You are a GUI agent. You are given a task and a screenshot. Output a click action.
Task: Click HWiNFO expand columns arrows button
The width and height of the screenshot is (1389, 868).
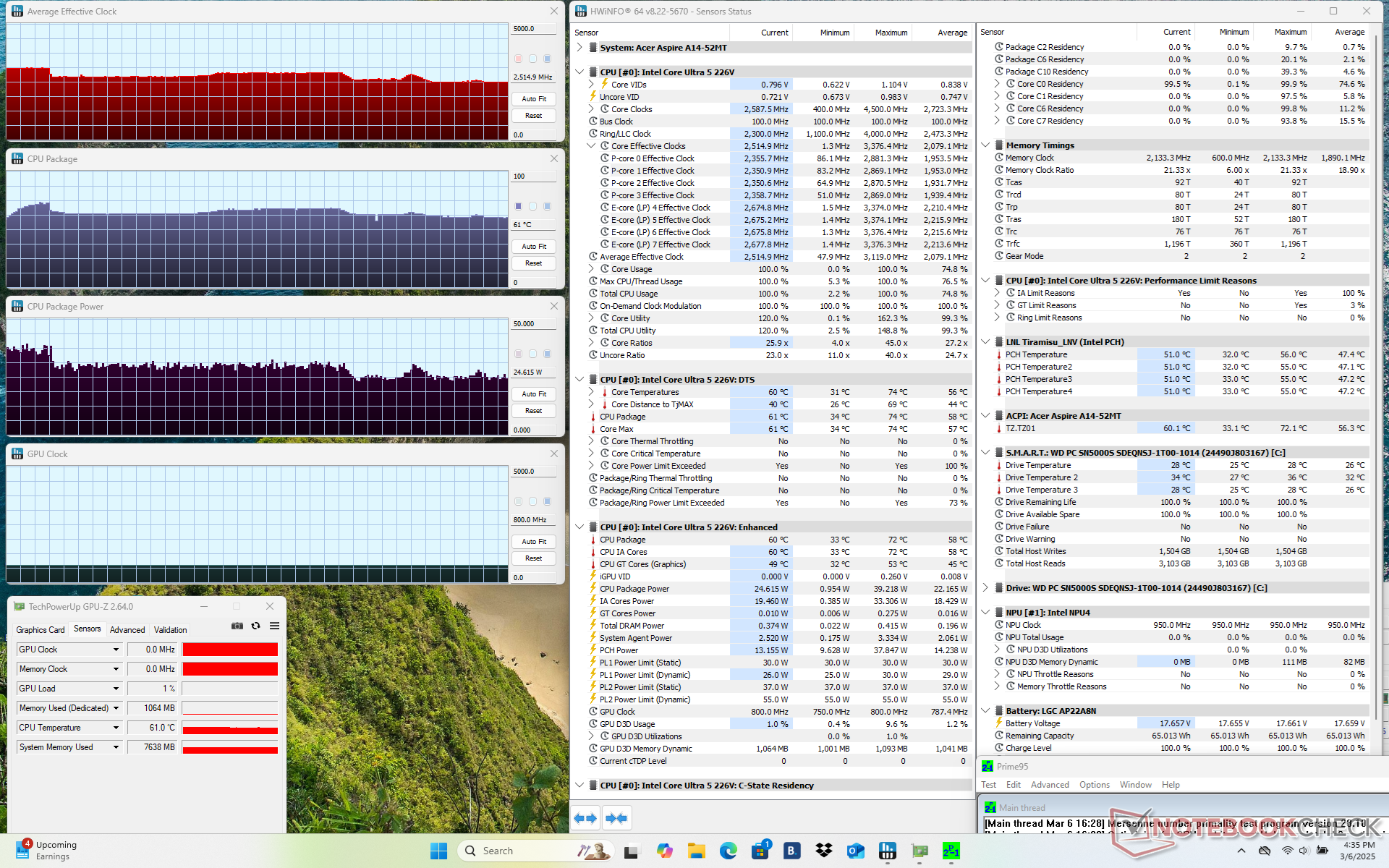click(585, 818)
